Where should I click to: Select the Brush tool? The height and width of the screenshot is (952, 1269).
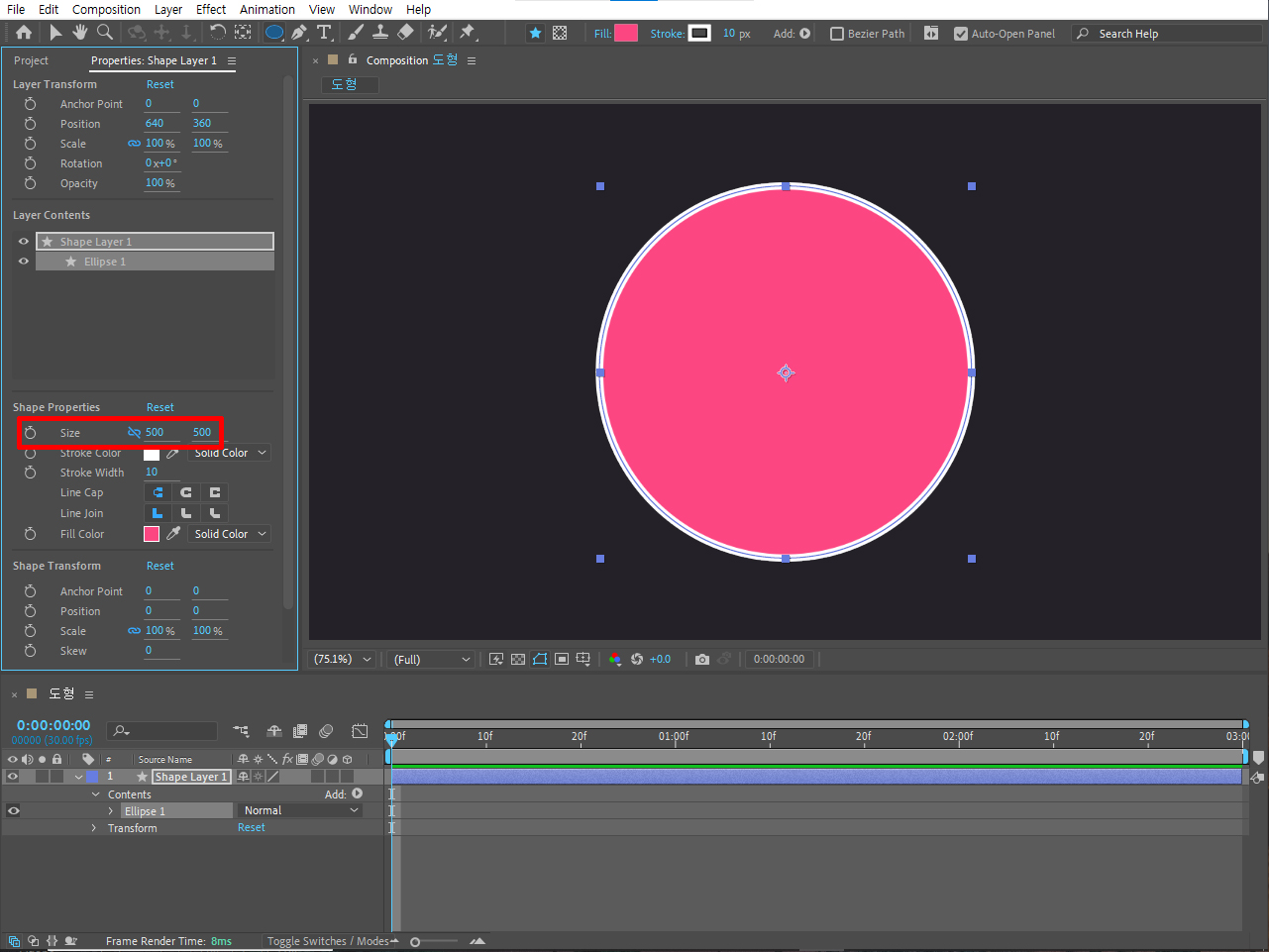pyautogui.click(x=356, y=33)
